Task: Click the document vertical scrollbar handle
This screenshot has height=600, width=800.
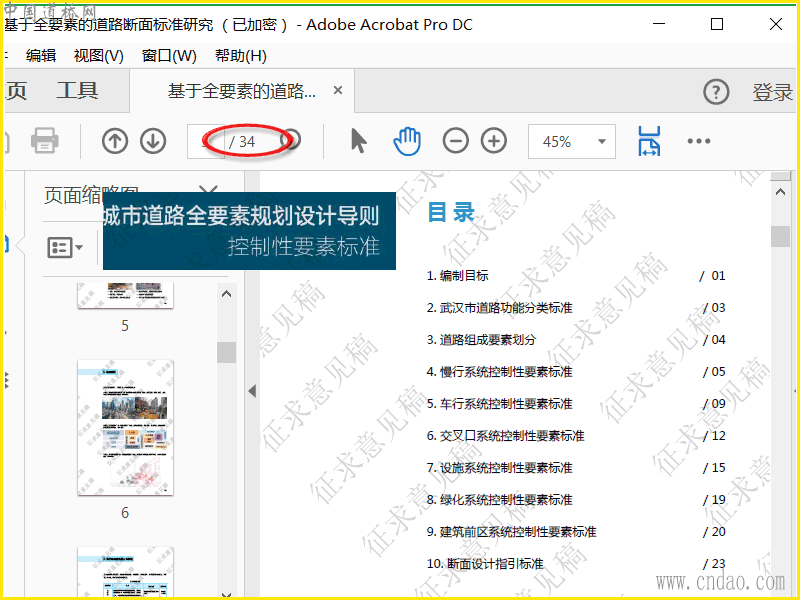Action: click(780, 236)
